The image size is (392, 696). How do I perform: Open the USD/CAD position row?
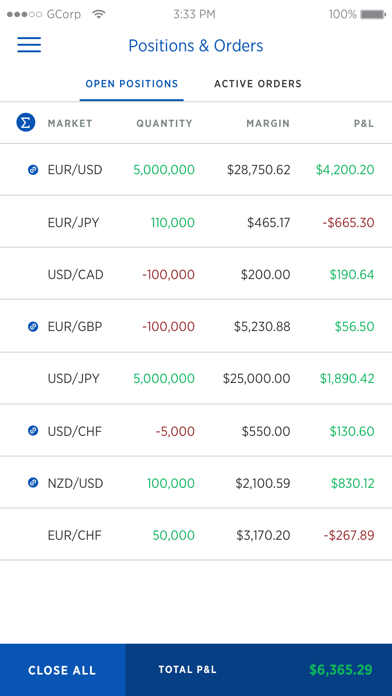(196, 274)
